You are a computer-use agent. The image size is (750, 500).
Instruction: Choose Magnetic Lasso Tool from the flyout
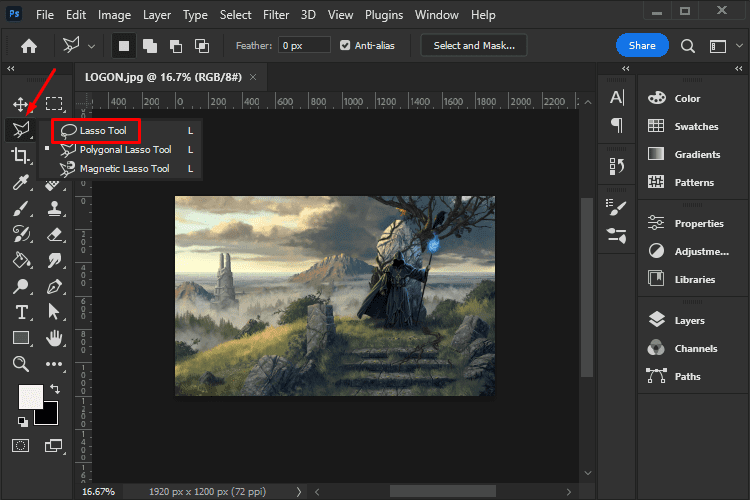pyautogui.click(x=124, y=168)
